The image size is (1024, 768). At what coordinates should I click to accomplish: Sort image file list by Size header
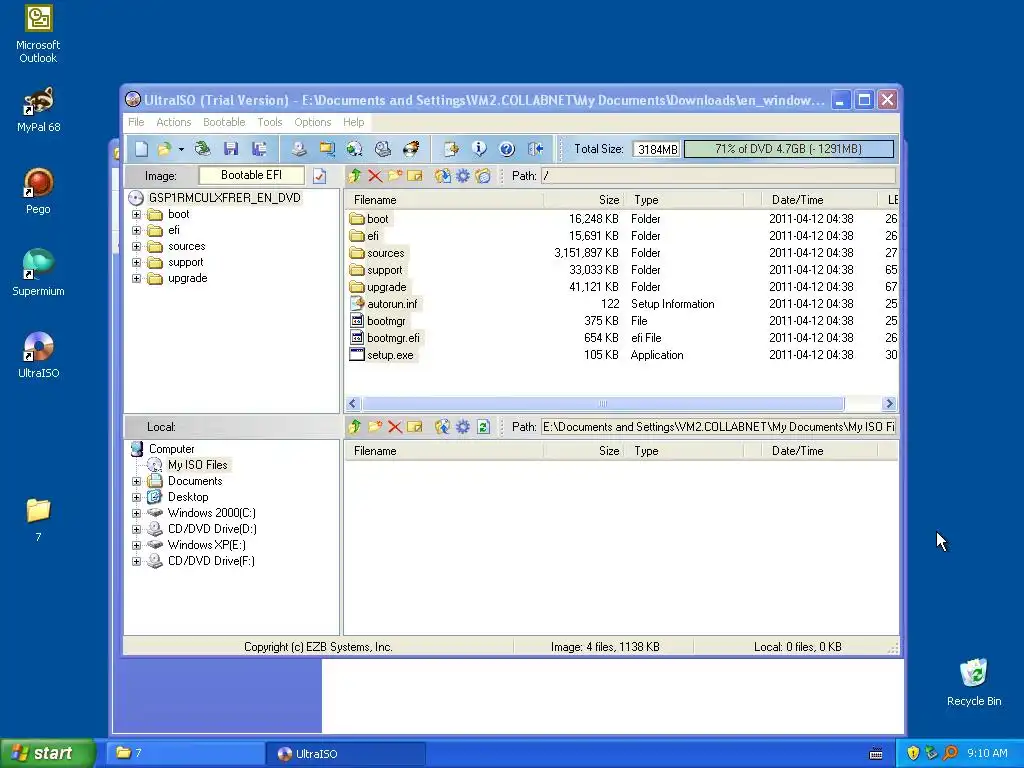click(x=584, y=200)
